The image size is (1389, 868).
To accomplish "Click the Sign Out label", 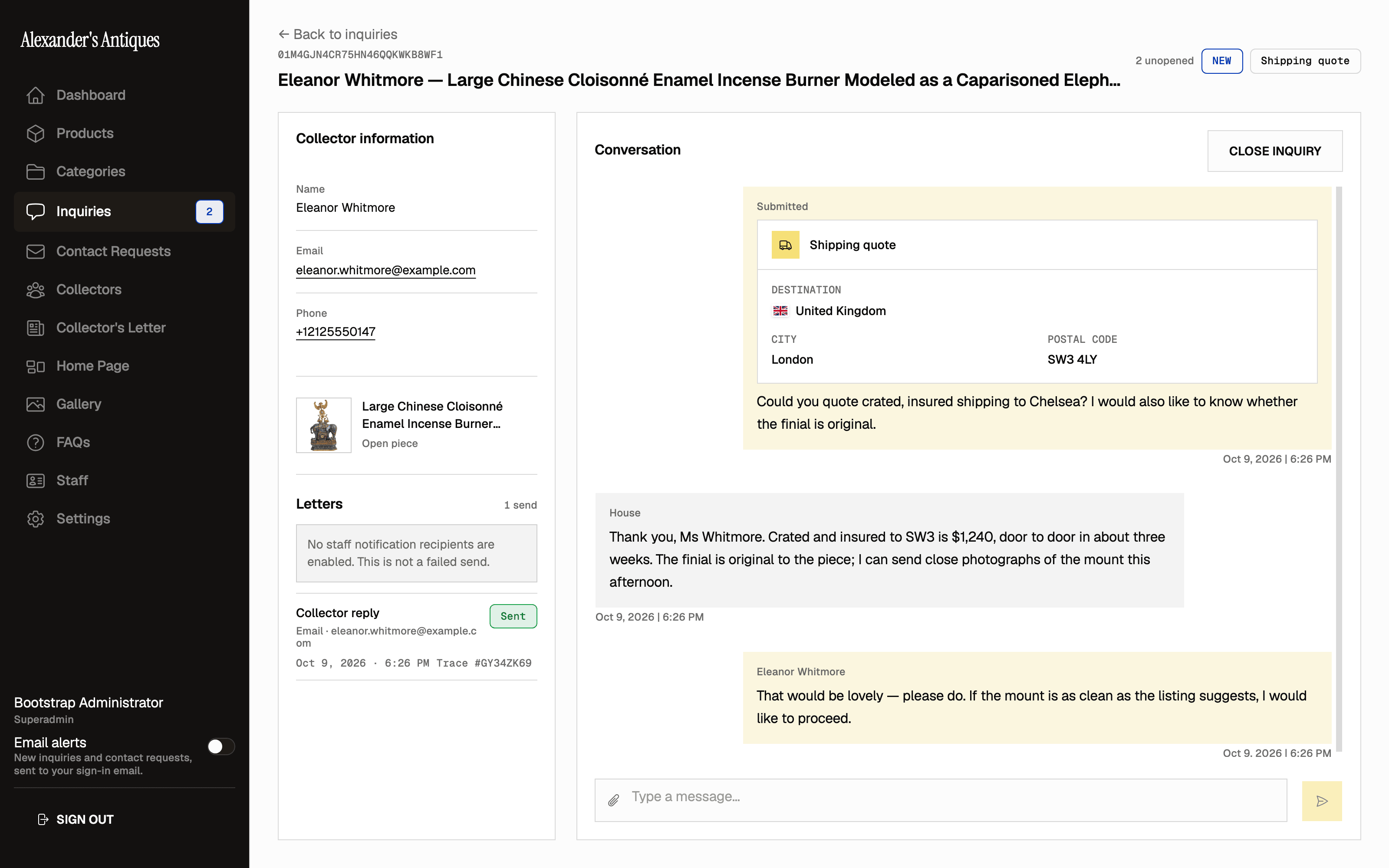I will click(x=85, y=819).
